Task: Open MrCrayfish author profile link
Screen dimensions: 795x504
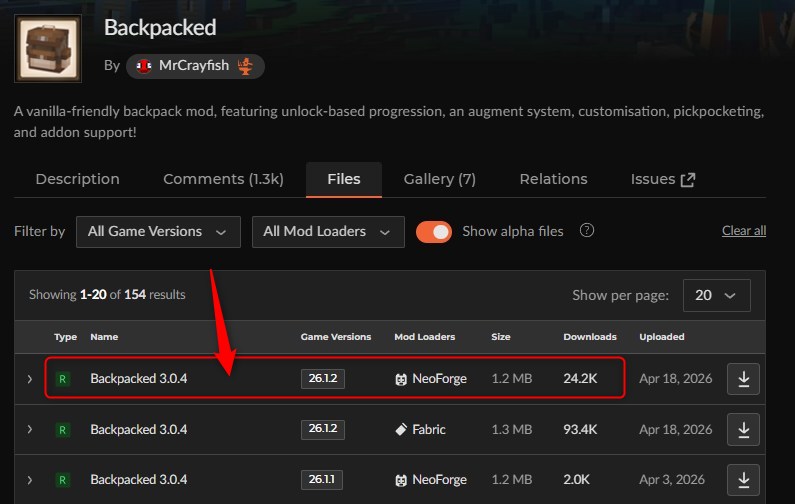Action: pos(194,65)
